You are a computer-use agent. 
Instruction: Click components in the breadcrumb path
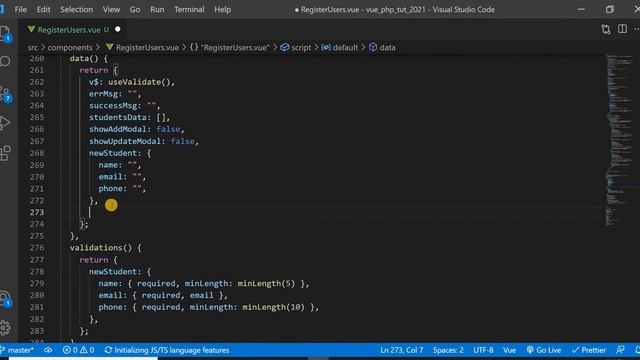coord(70,47)
